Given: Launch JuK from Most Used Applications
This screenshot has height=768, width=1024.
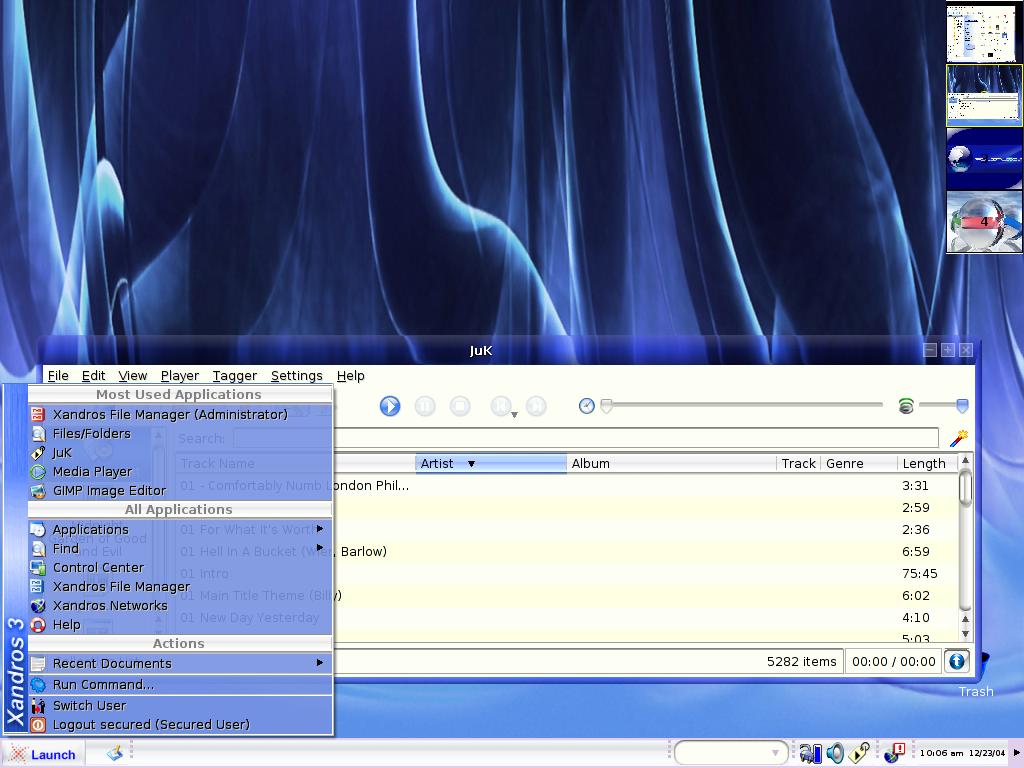Looking at the screenshot, I should tap(180, 453).
